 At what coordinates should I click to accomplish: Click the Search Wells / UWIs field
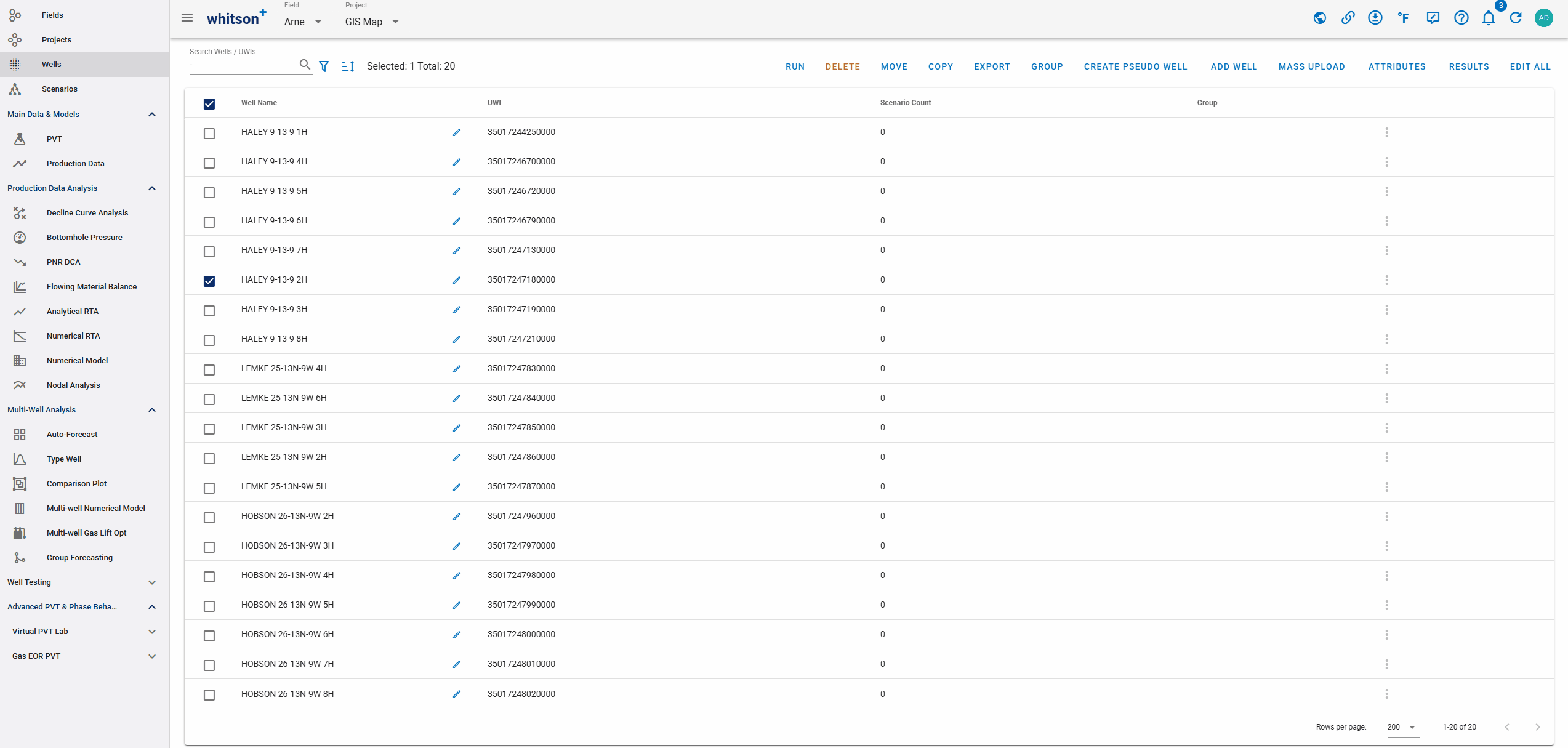(x=243, y=65)
